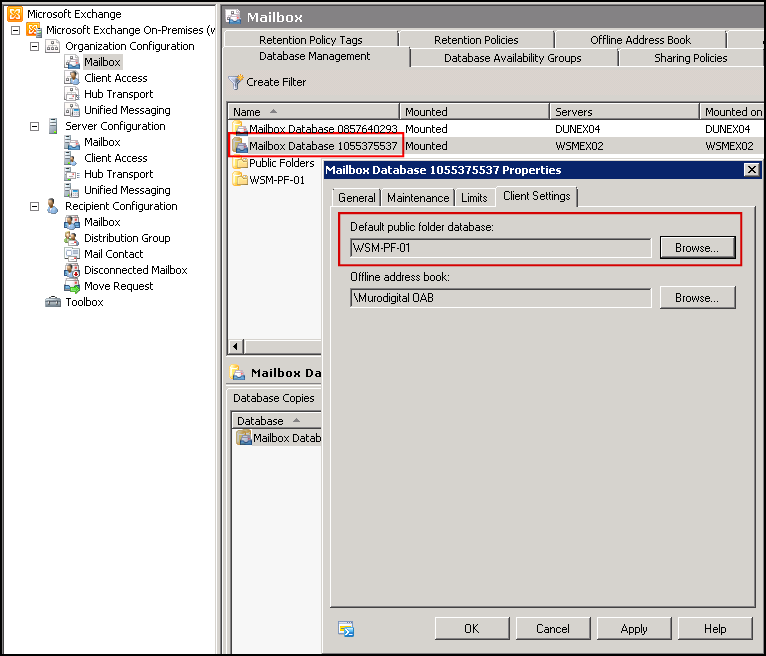Collapse the Organization Configuration node
Viewport: 766px width, 656px height.
click(x=34, y=46)
